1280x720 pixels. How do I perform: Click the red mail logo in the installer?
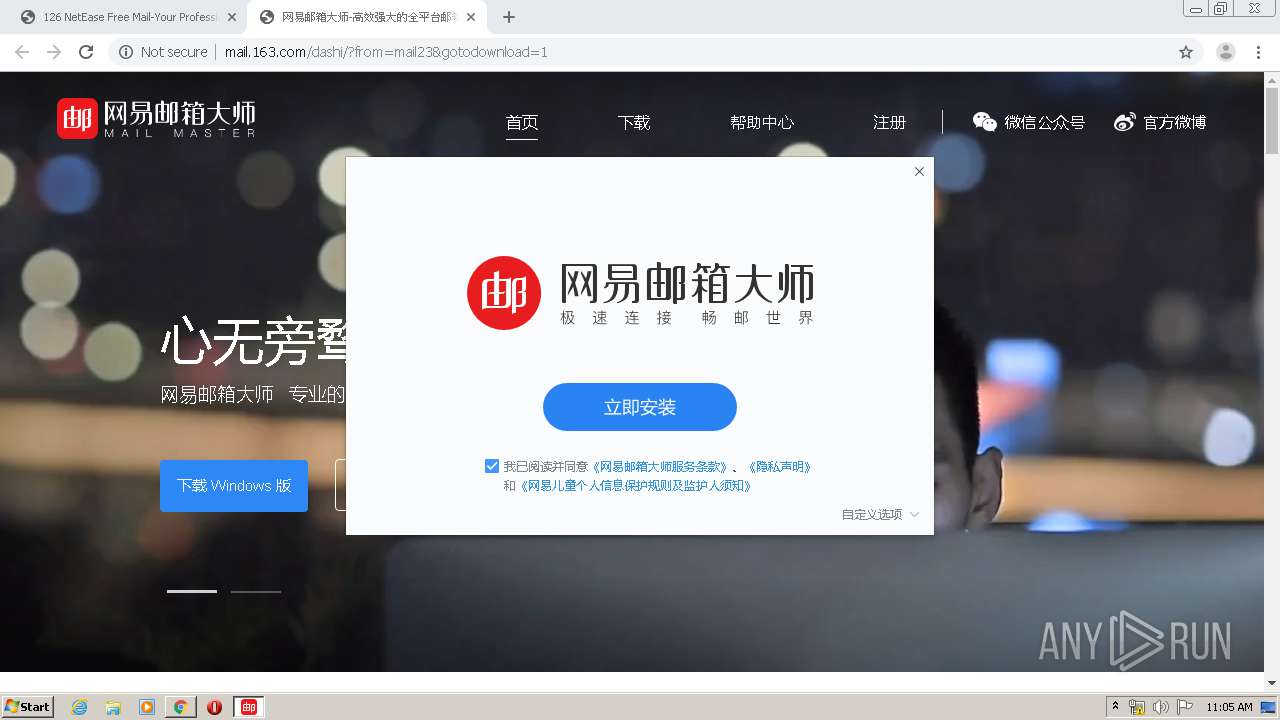(504, 292)
